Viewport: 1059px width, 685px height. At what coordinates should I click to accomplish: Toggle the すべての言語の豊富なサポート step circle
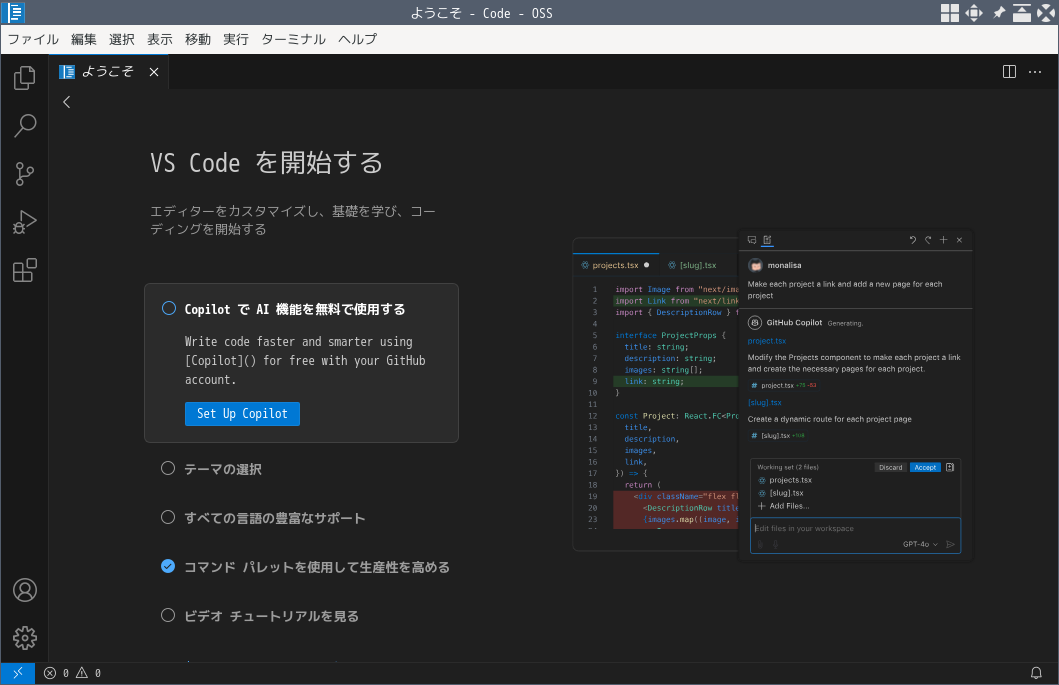[x=168, y=518]
